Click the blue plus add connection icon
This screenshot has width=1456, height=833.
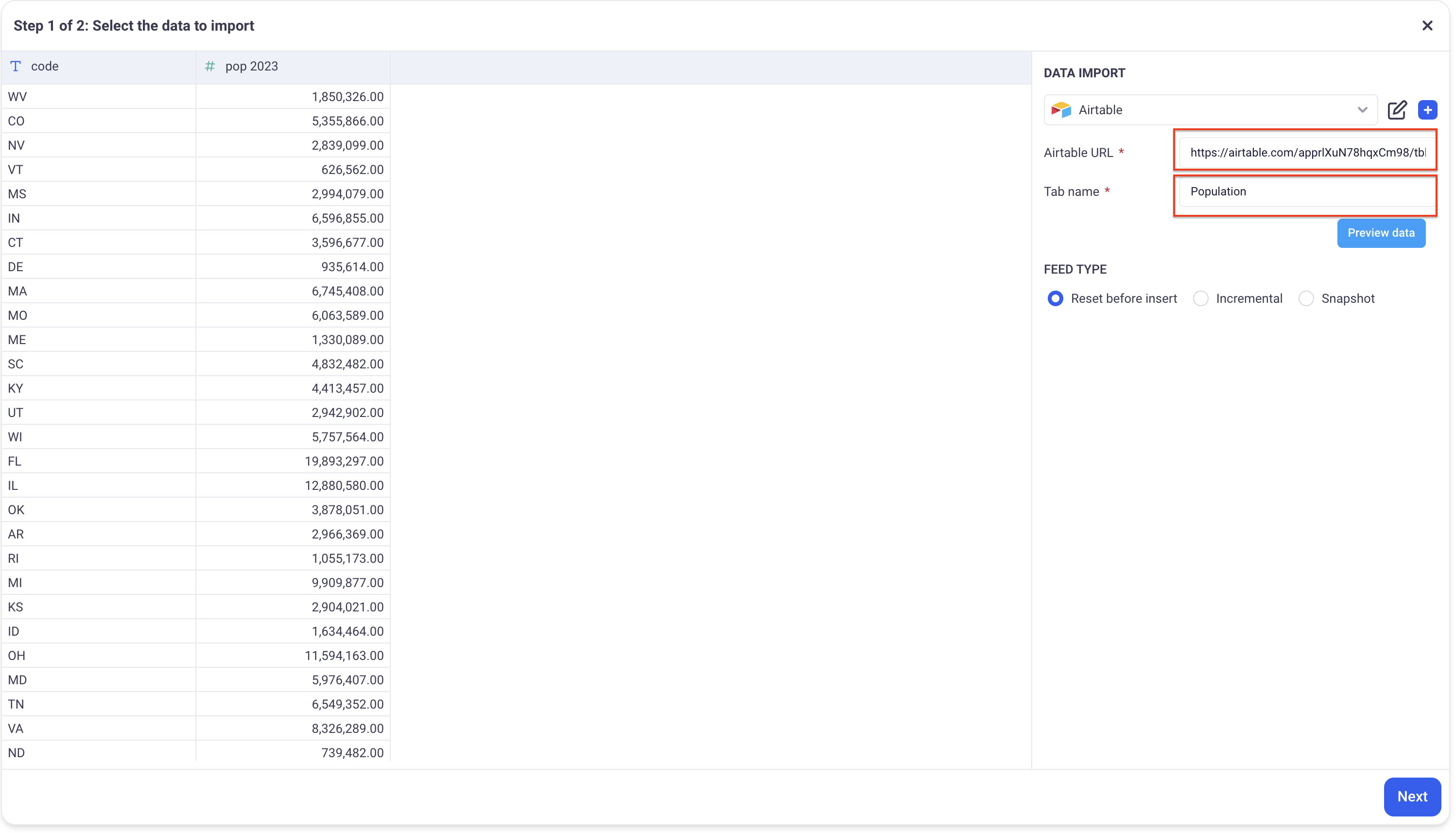(1427, 110)
